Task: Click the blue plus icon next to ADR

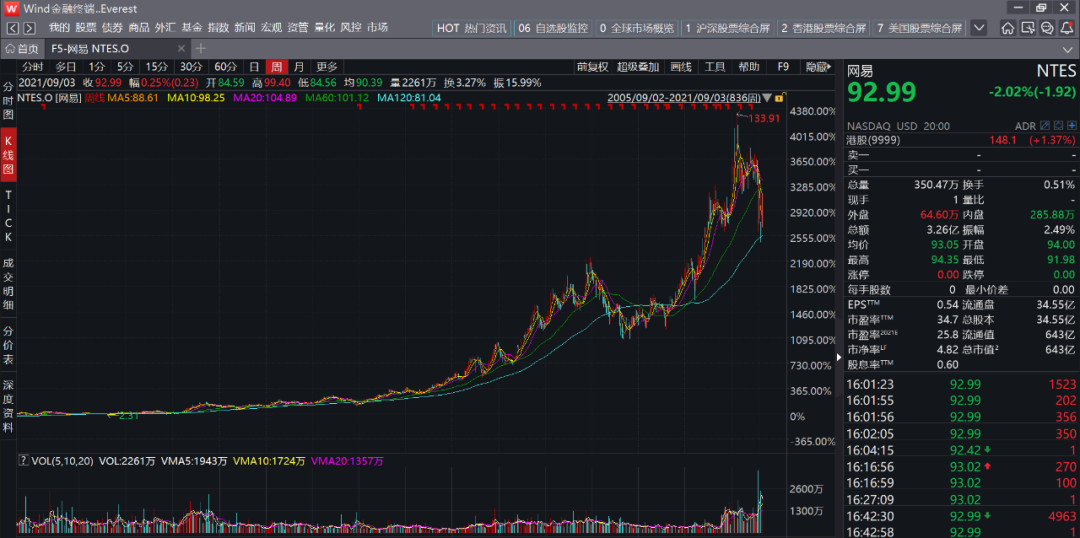Action: tap(1074, 126)
